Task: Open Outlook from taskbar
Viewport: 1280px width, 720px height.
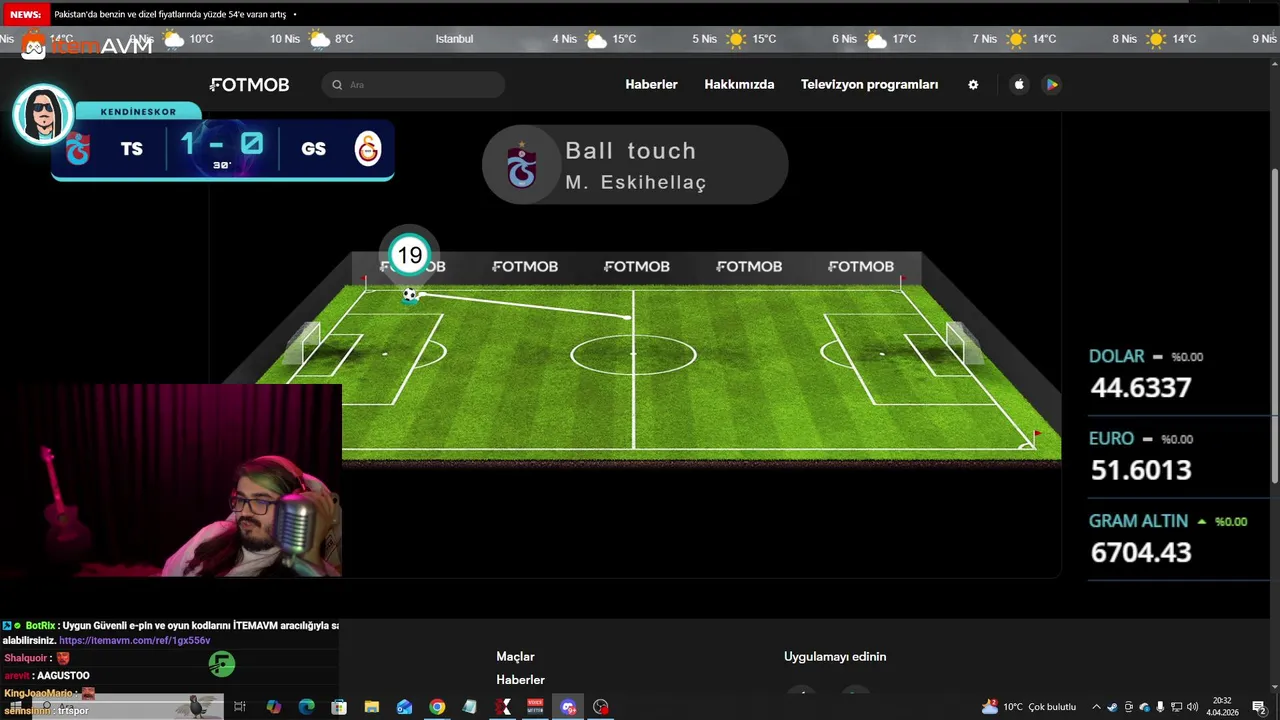Action: (x=404, y=707)
